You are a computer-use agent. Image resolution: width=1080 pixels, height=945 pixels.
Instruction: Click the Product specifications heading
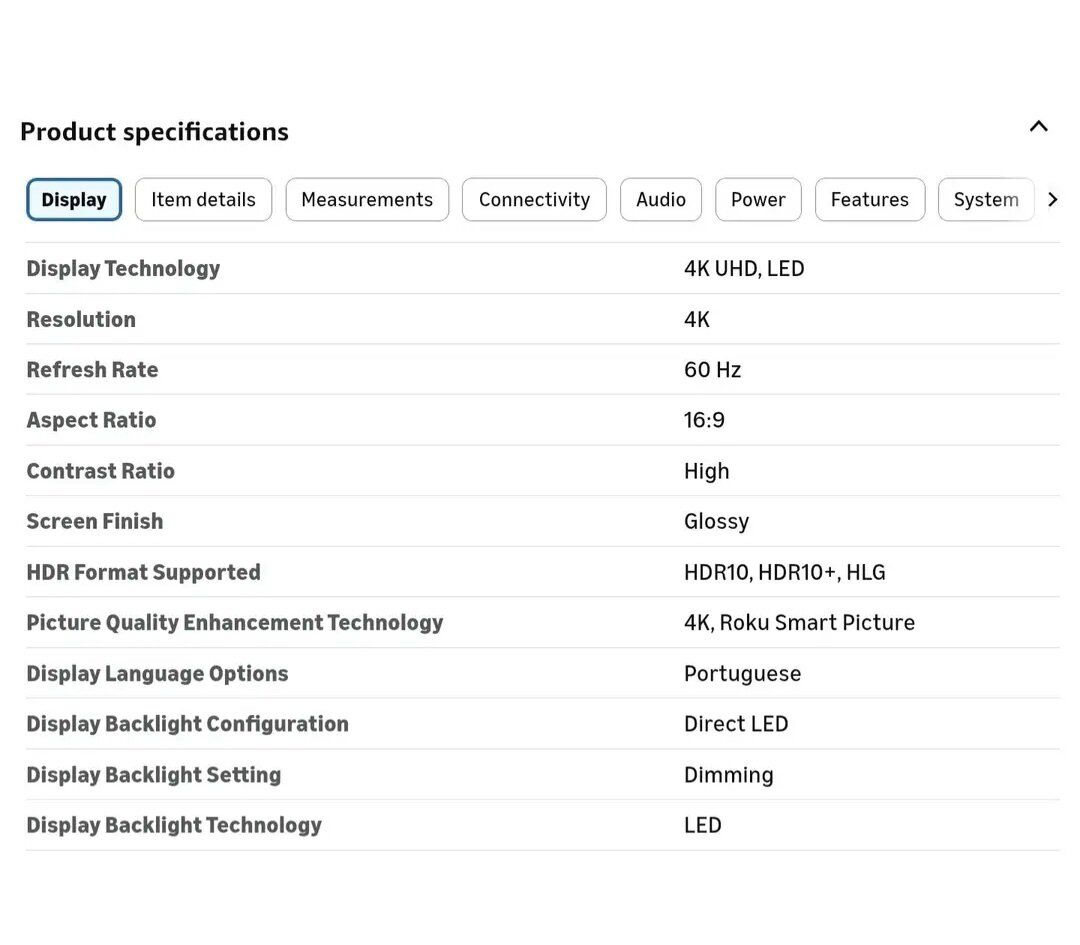(x=154, y=132)
